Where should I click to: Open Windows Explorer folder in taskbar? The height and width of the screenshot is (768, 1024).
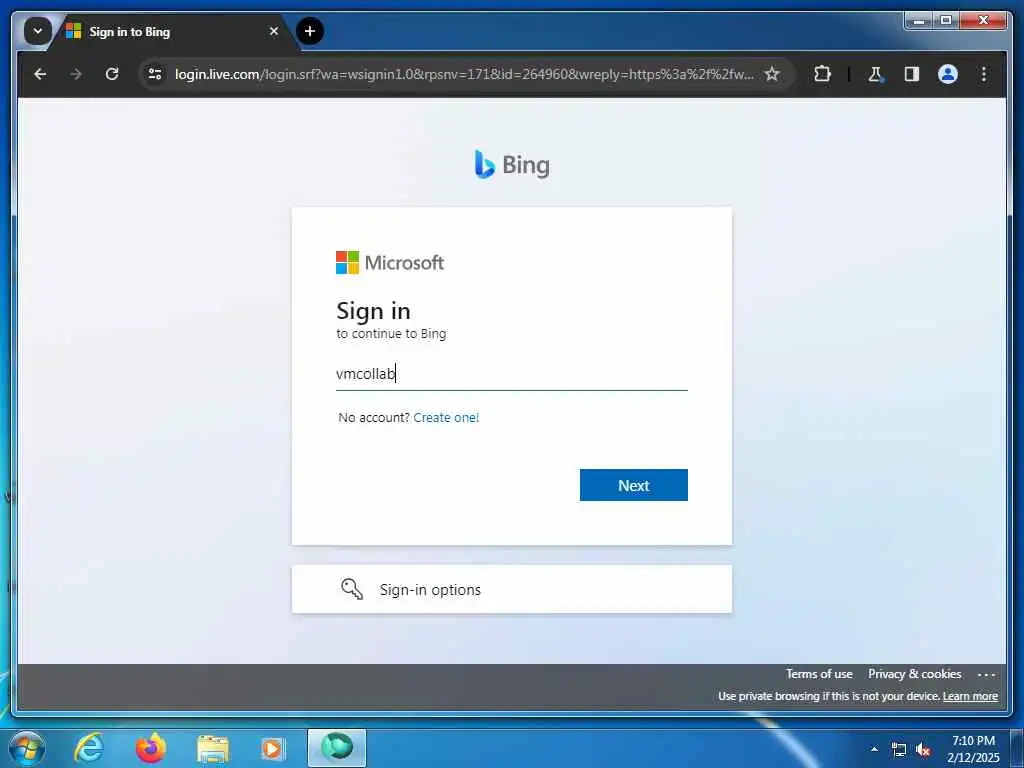pos(213,749)
